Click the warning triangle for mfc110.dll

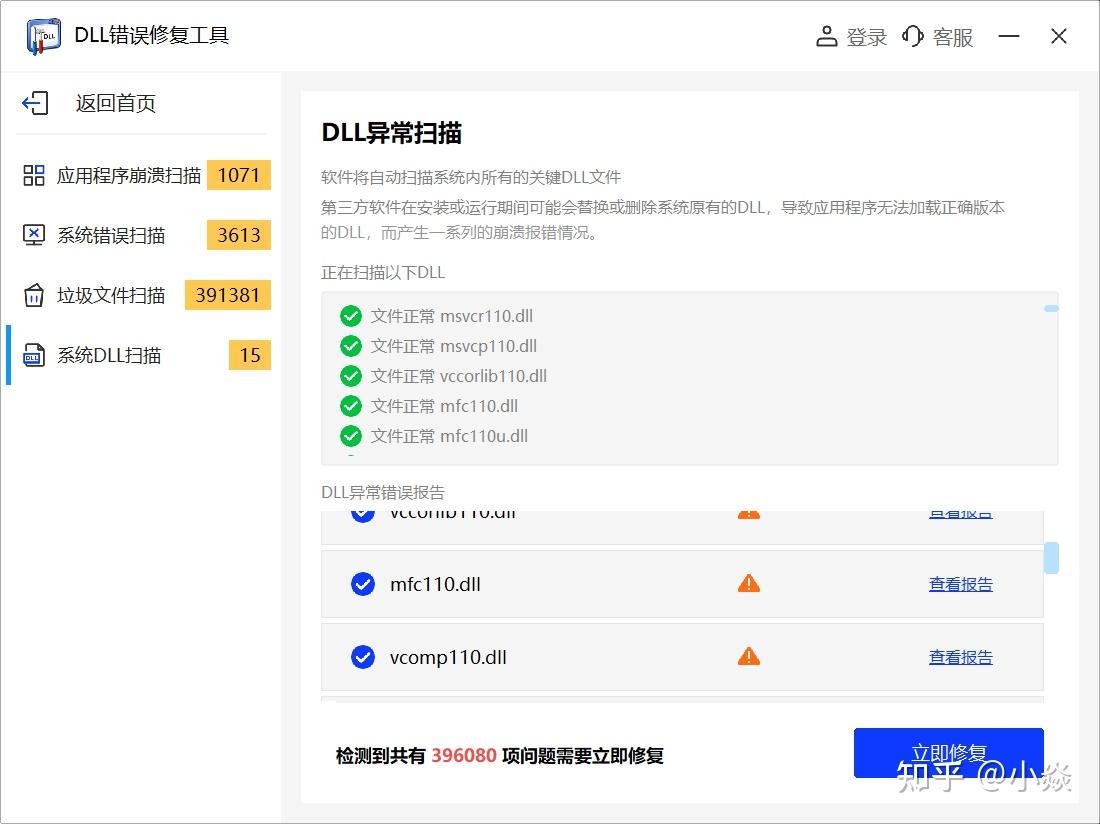coord(748,583)
